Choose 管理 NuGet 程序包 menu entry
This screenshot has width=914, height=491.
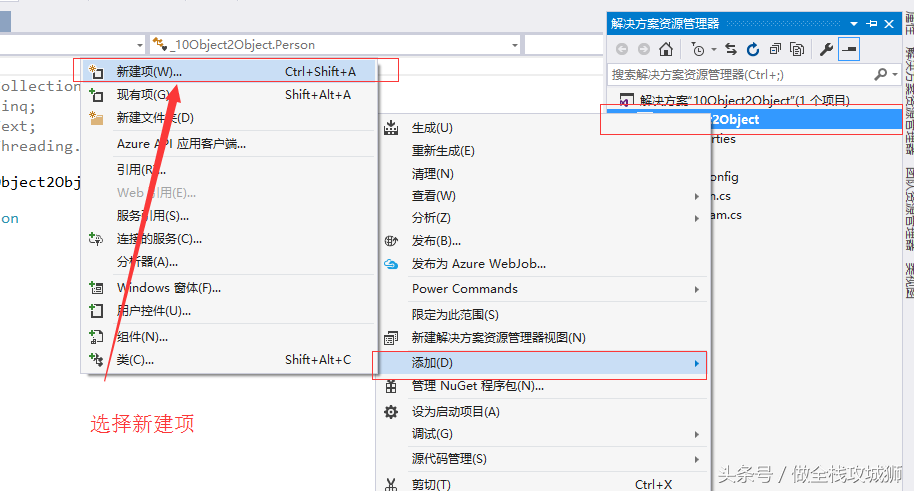542,386
